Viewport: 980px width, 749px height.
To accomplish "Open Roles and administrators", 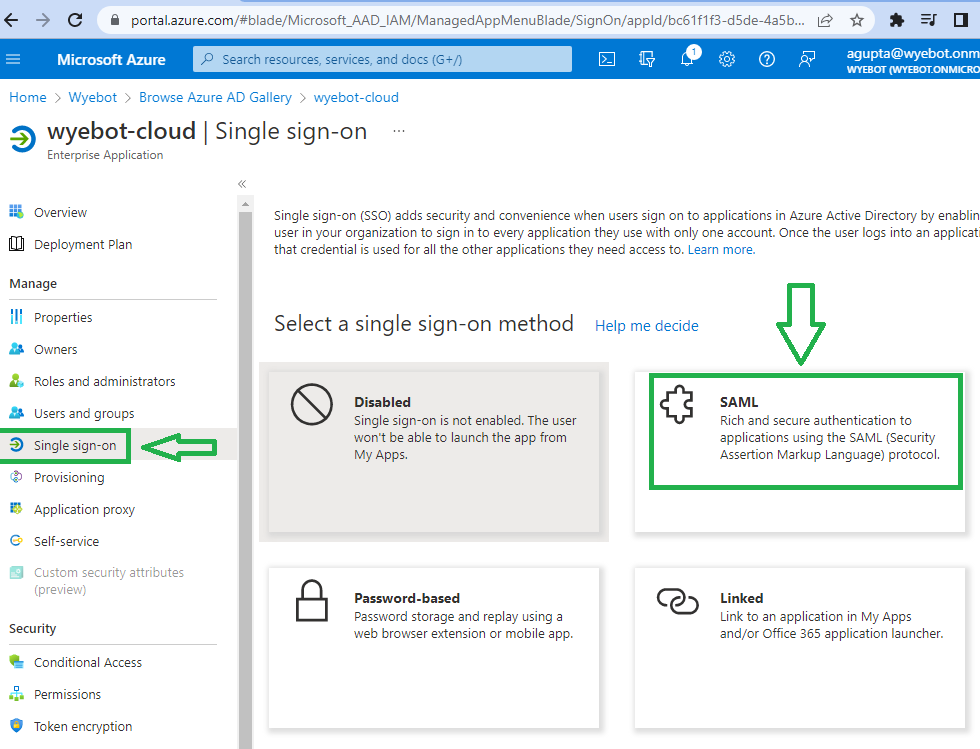I will click(104, 381).
